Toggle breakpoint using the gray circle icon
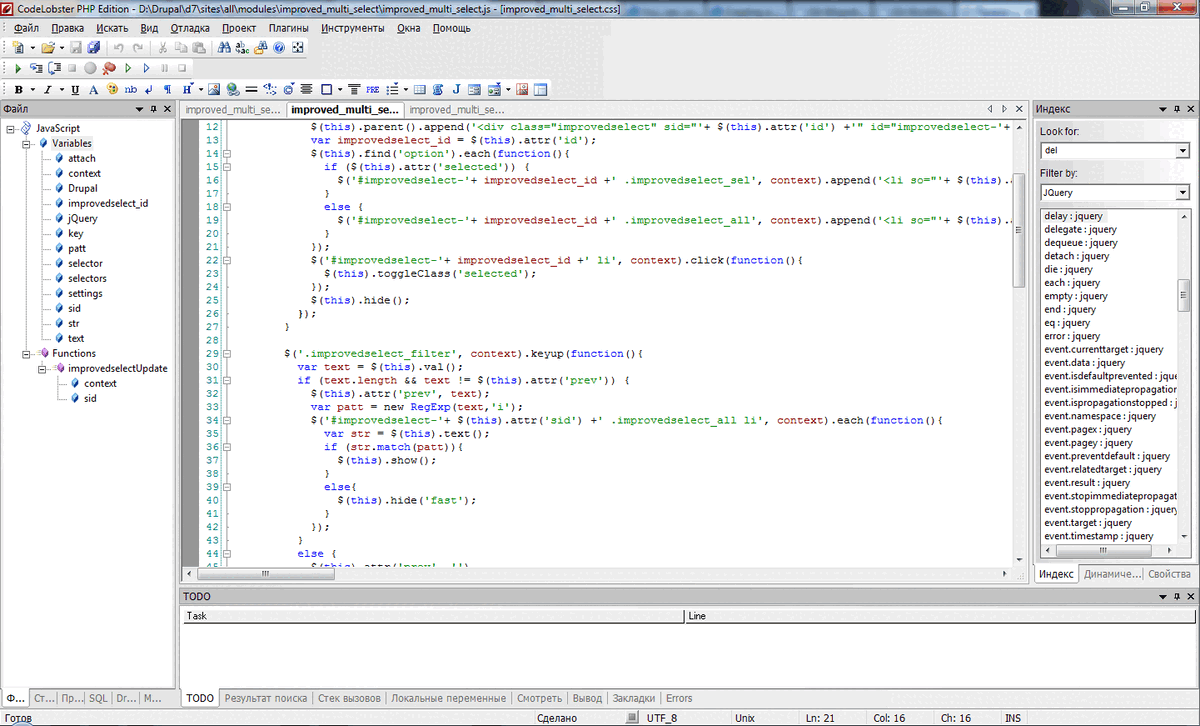Viewport: 1200px width, 726px height. pos(90,68)
